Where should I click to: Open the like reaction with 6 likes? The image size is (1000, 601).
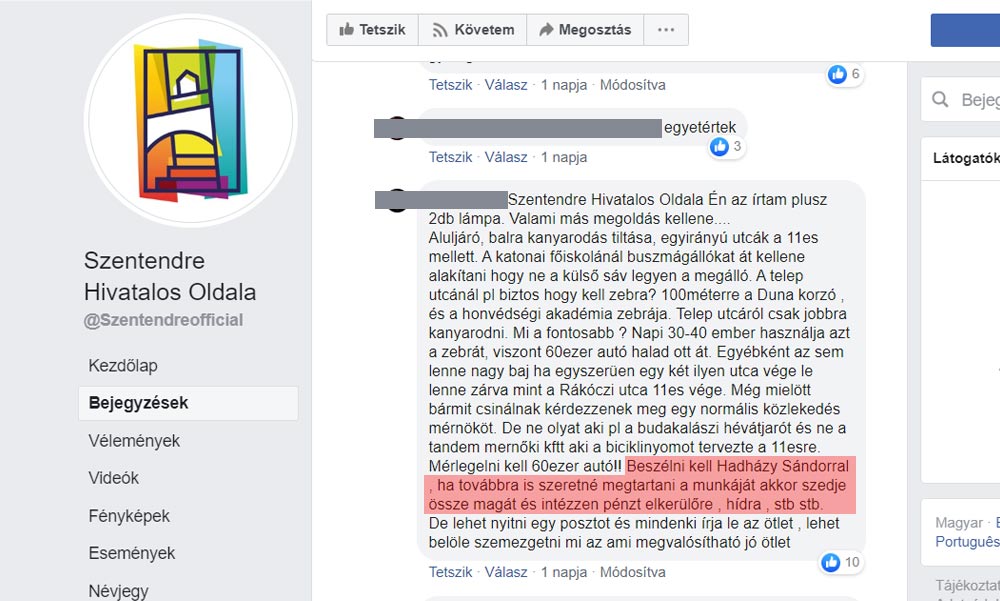click(x=845, y=74)
